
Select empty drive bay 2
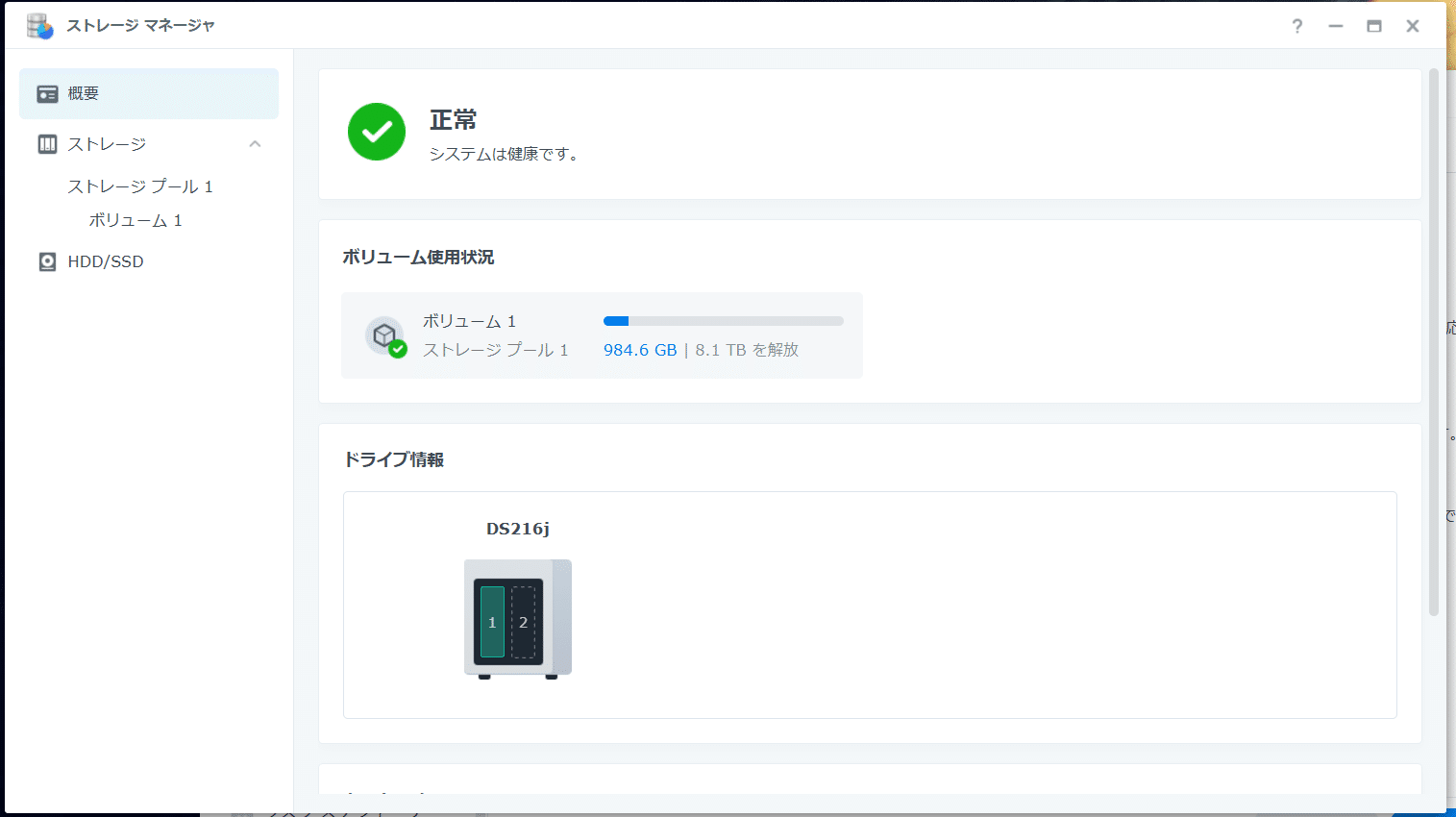point(524,621)
